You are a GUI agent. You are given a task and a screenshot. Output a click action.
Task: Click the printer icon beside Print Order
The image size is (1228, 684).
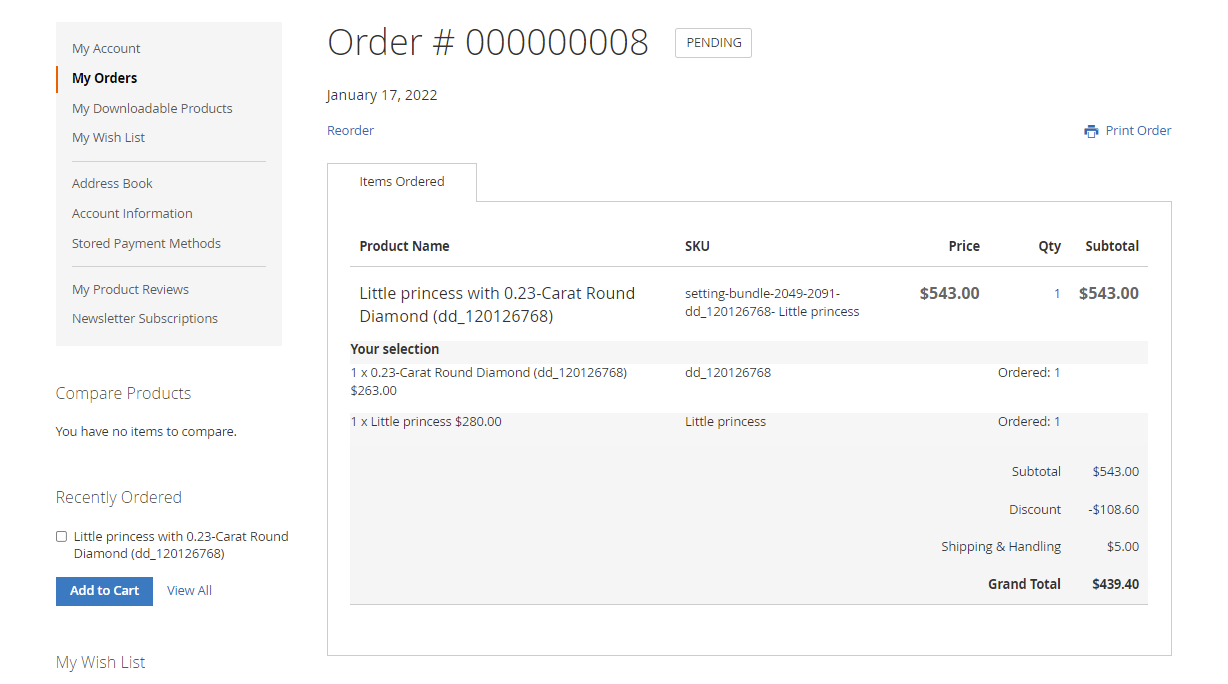point(1091,131)
